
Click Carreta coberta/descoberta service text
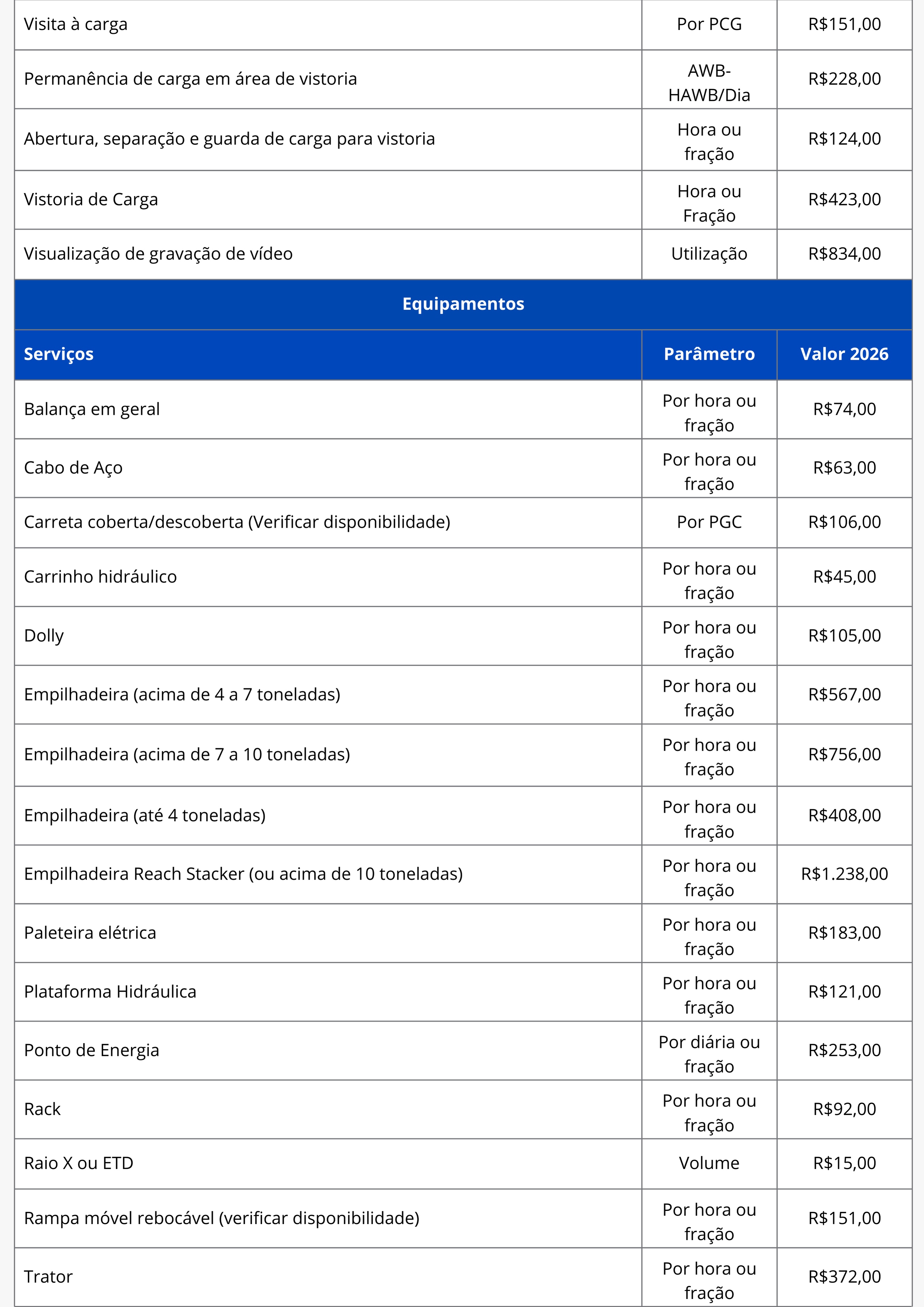coord(237,522)
